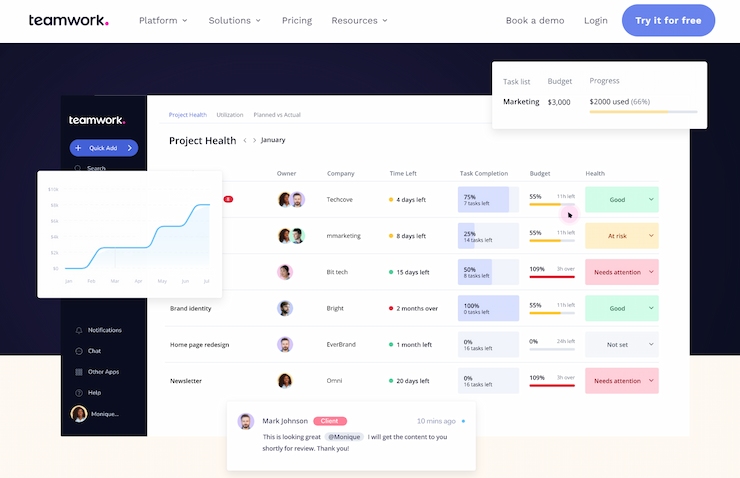Click the Budget column header in table
This screenshot has width=740, height=478.
(540, 174)
